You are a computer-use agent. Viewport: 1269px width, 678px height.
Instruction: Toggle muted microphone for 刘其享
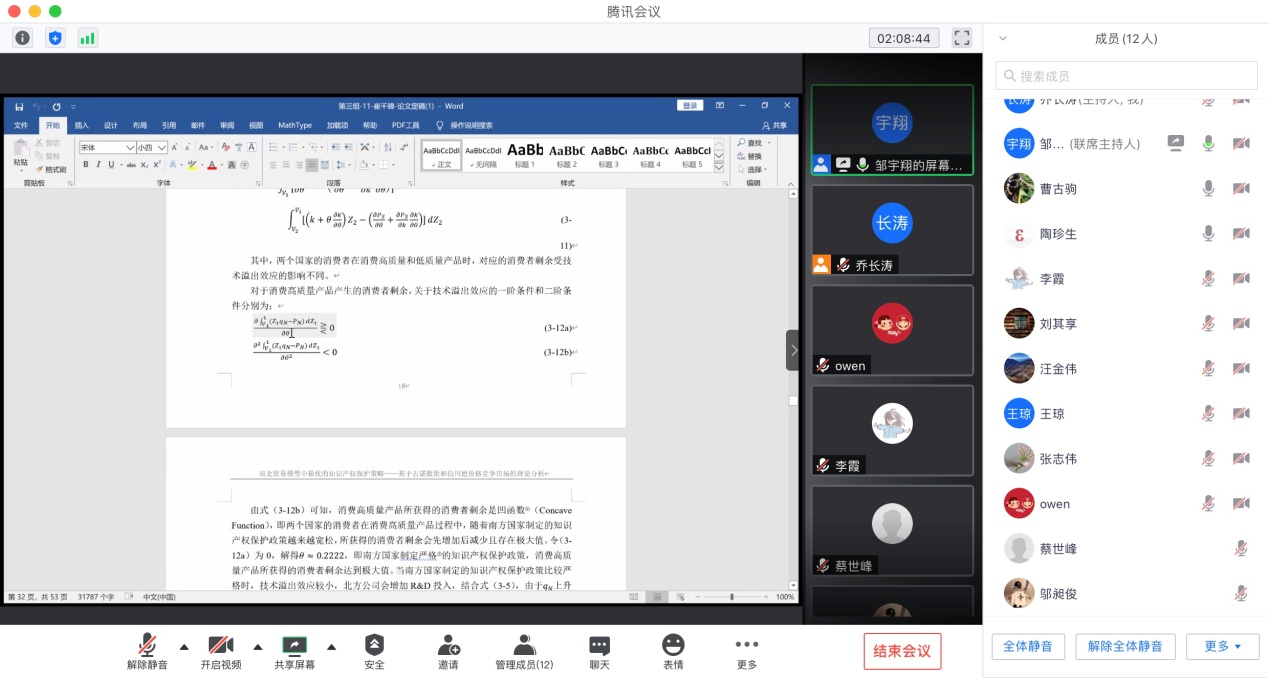(1208, 323)
